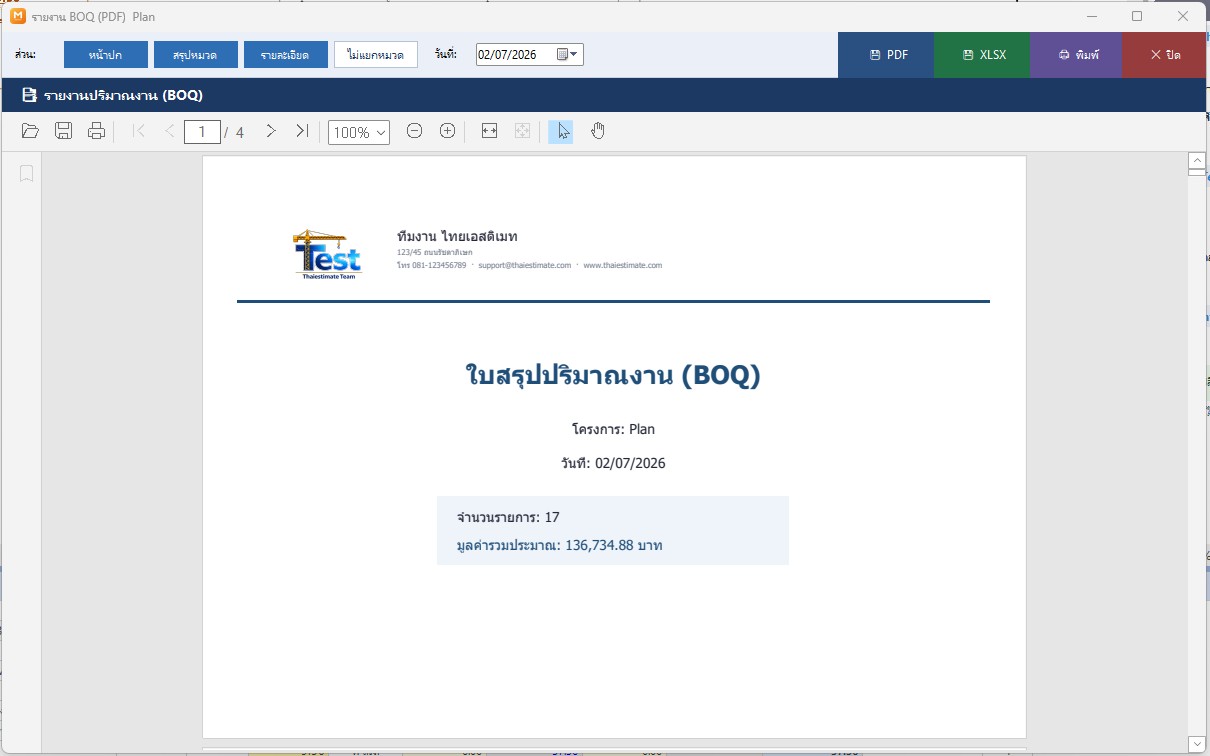Minimize the report window
1210x756 pixels.
[1091, 16]
